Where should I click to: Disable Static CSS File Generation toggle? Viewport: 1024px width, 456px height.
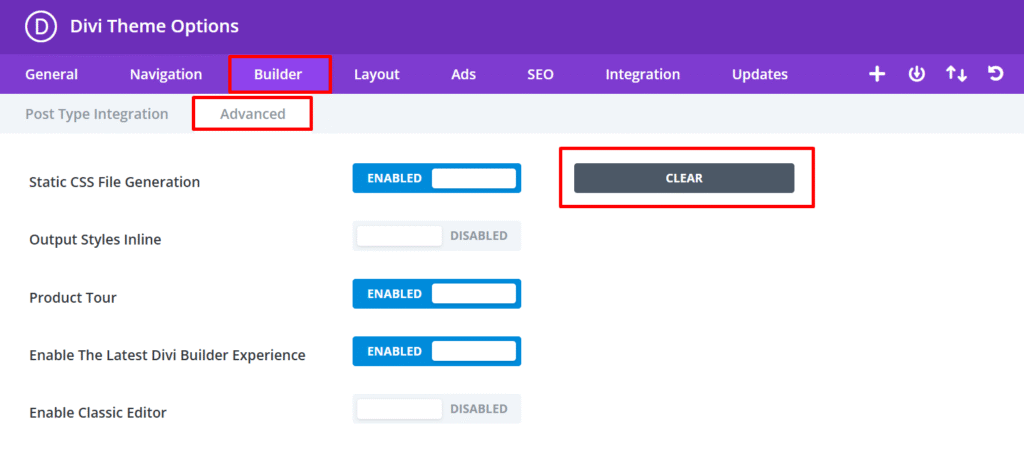pos(437,178)
